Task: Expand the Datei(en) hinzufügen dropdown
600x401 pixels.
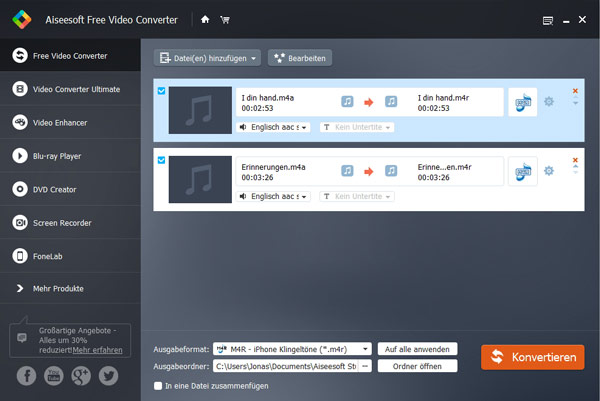Action: (x=254, y=58)
